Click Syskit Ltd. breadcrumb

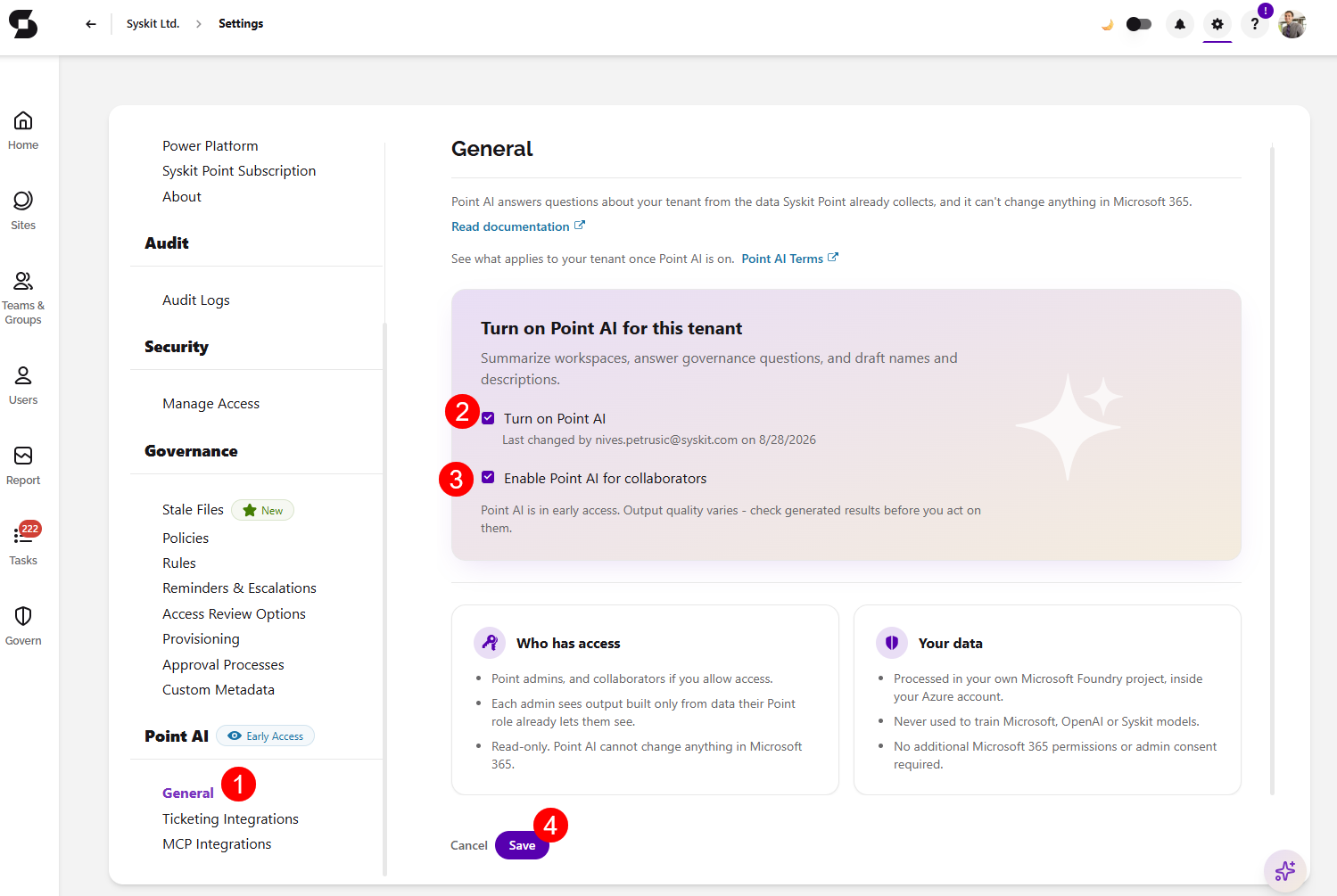pos(153,24)
